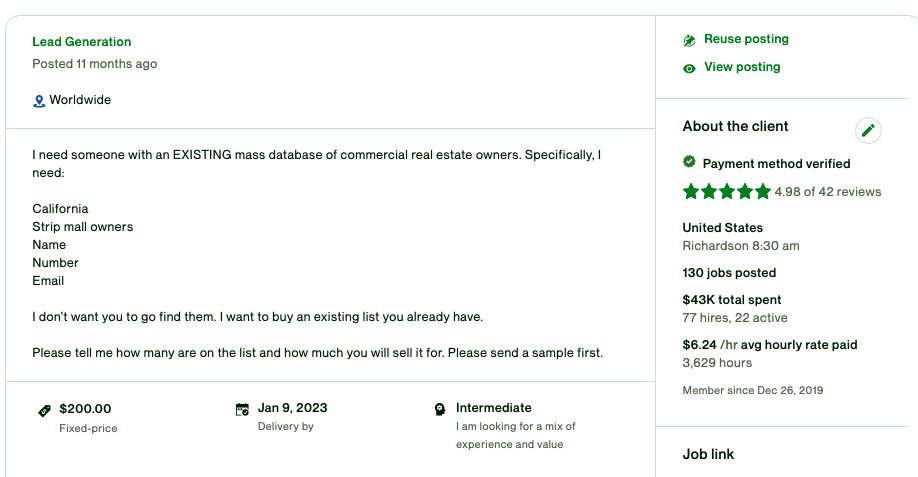Click the green five-star rating
The height and width of the screenshot is (477, 918).
click(x=727, y=191)
